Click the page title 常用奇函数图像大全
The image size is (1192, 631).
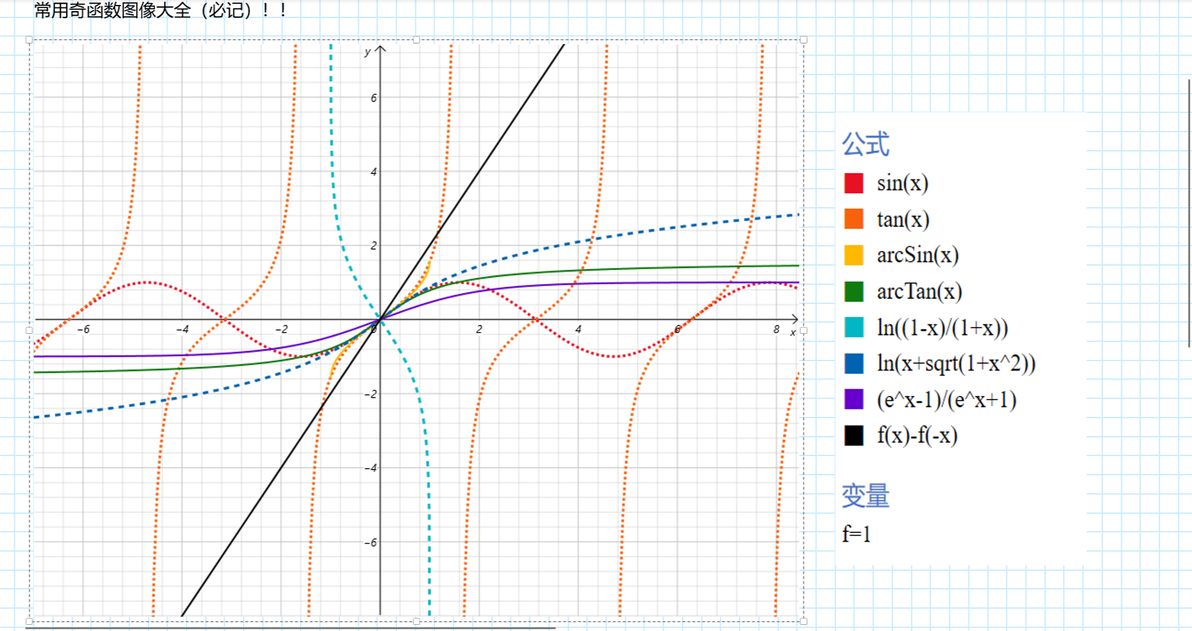(112, 10)
